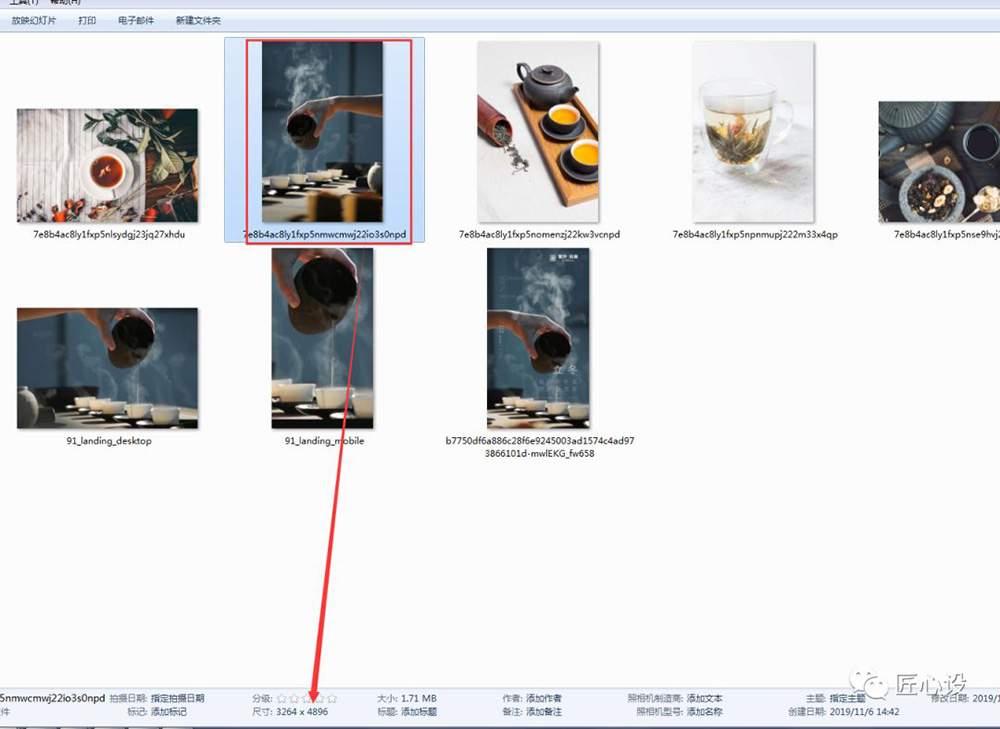Select the 91_landing_desktop image thumbnail
This screenshot has height=729, width=1000.
pyautogui.click(x=107, y=368)
